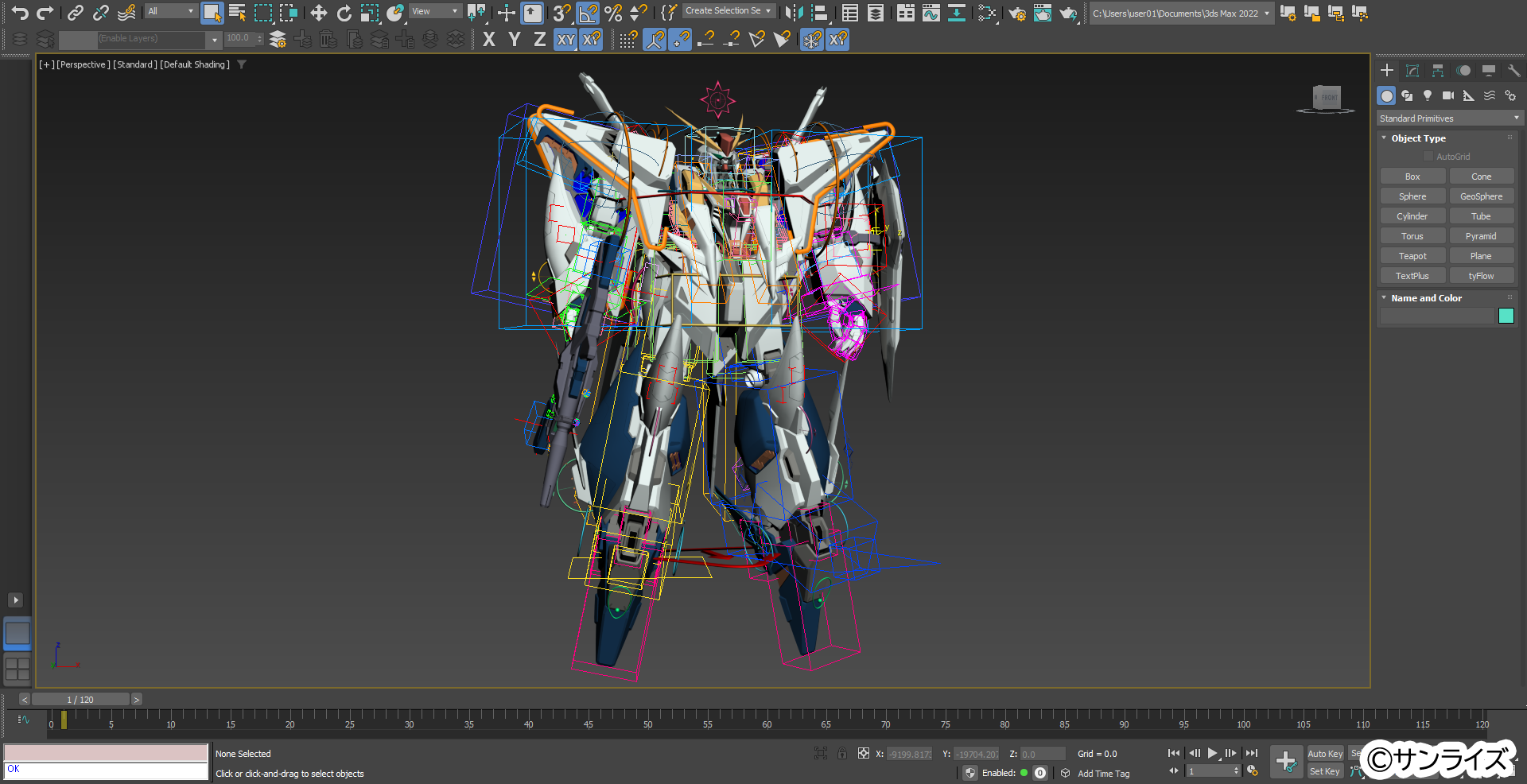Open Schematic View icon

pyautogui.click(x=957, y=13)
